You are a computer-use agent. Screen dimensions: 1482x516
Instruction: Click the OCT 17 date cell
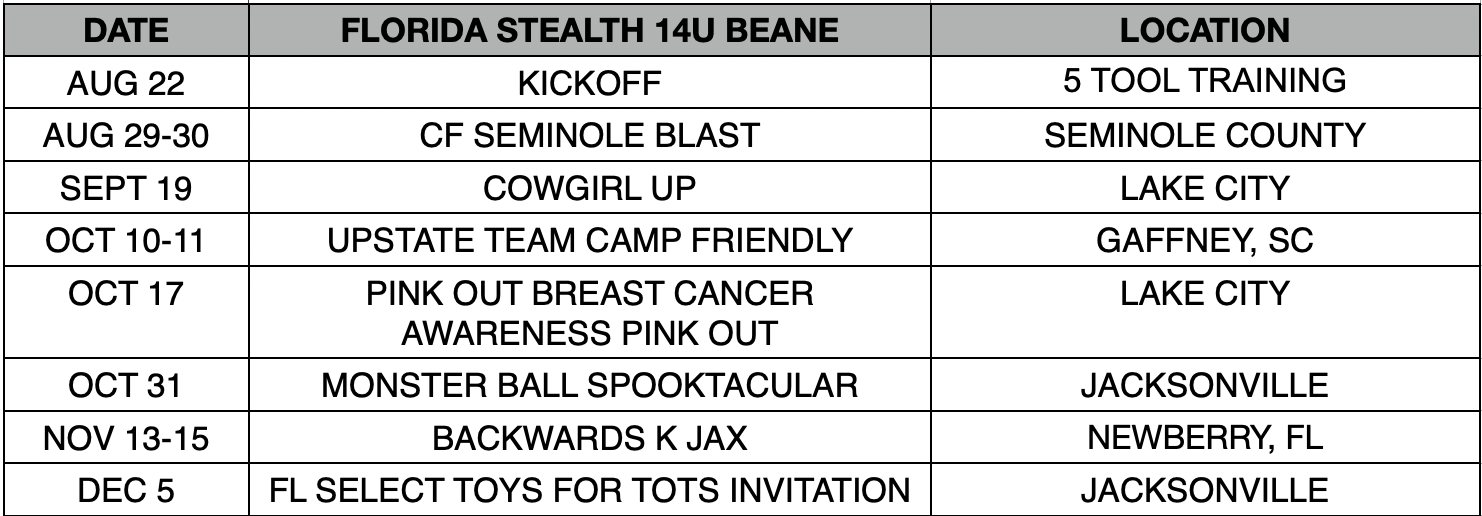point(126,314)
